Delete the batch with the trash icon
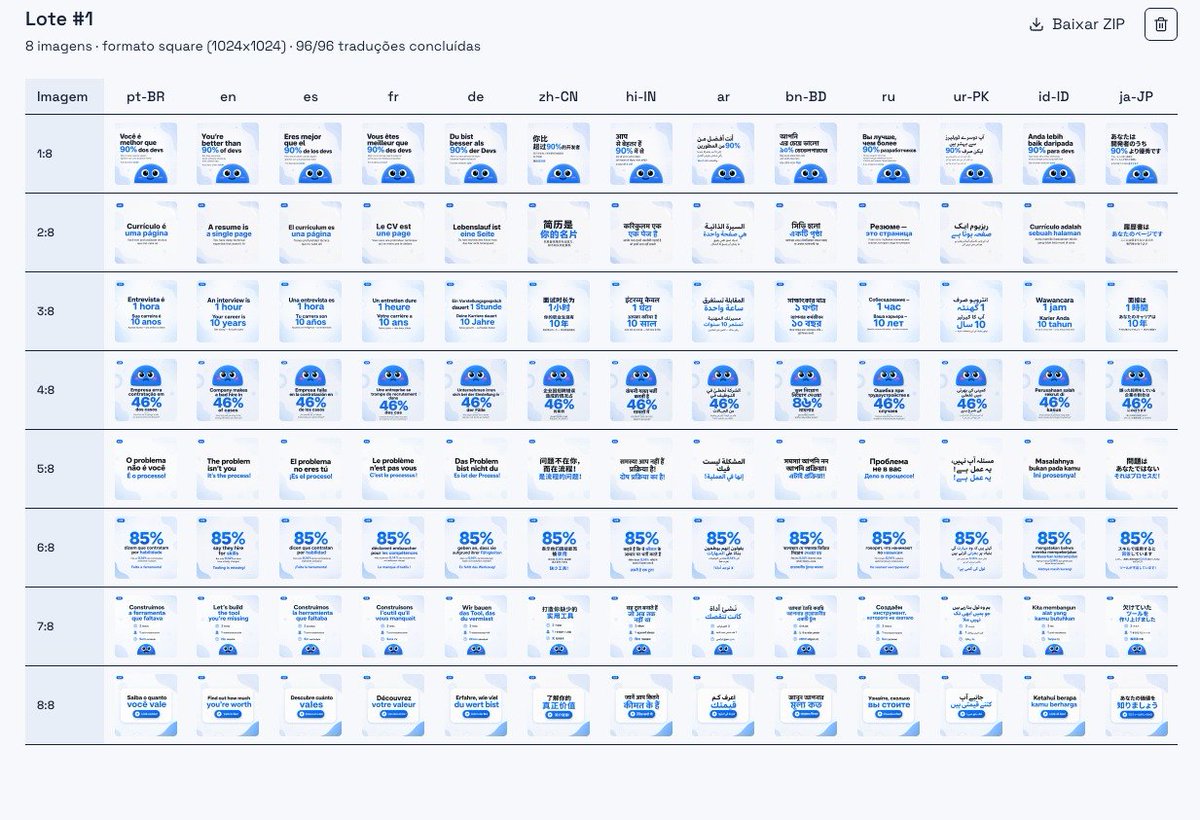 pos(1160,25)
